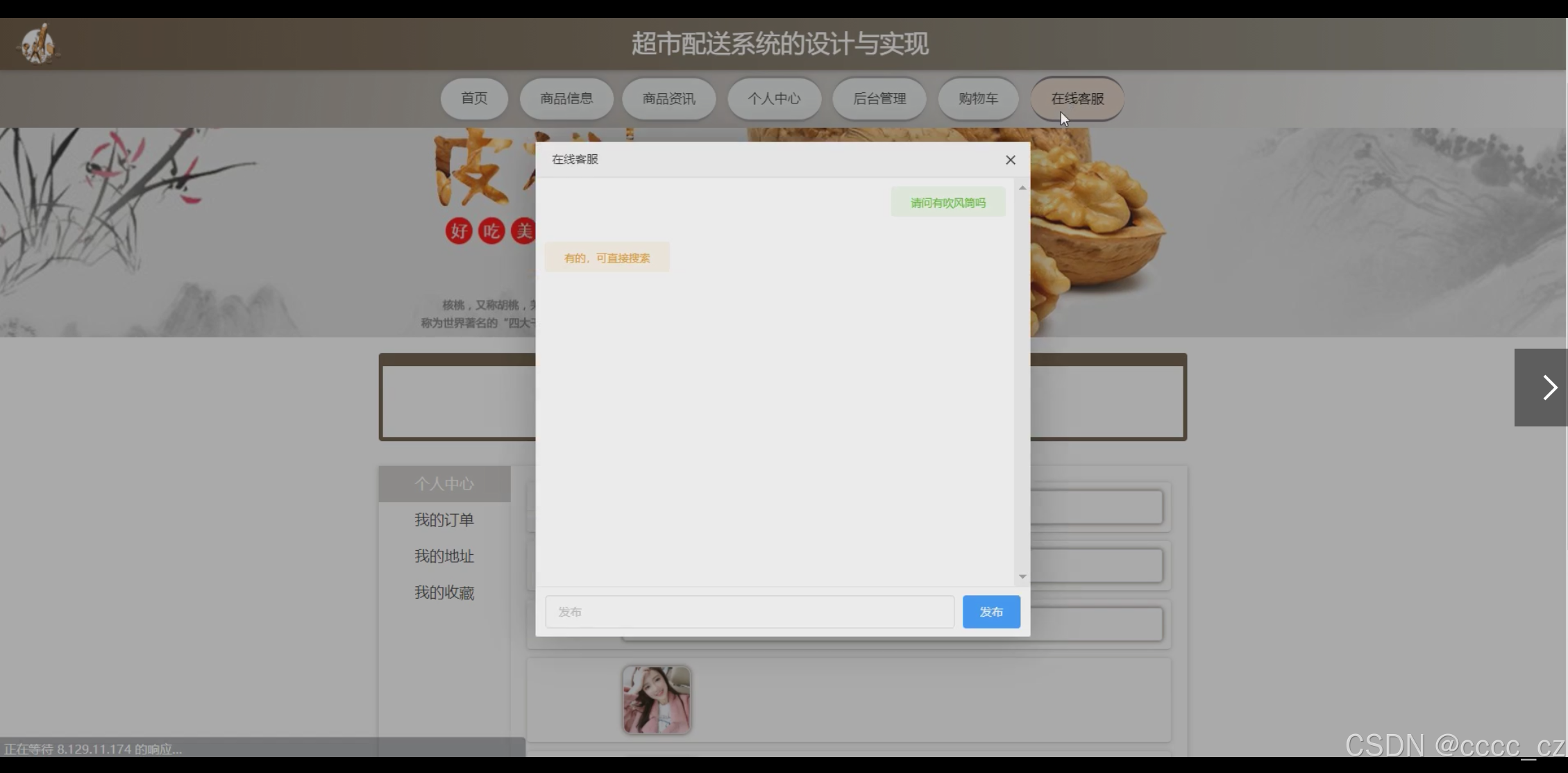
Task: Focus the 发布 message input field
Action: click(749, 612)
